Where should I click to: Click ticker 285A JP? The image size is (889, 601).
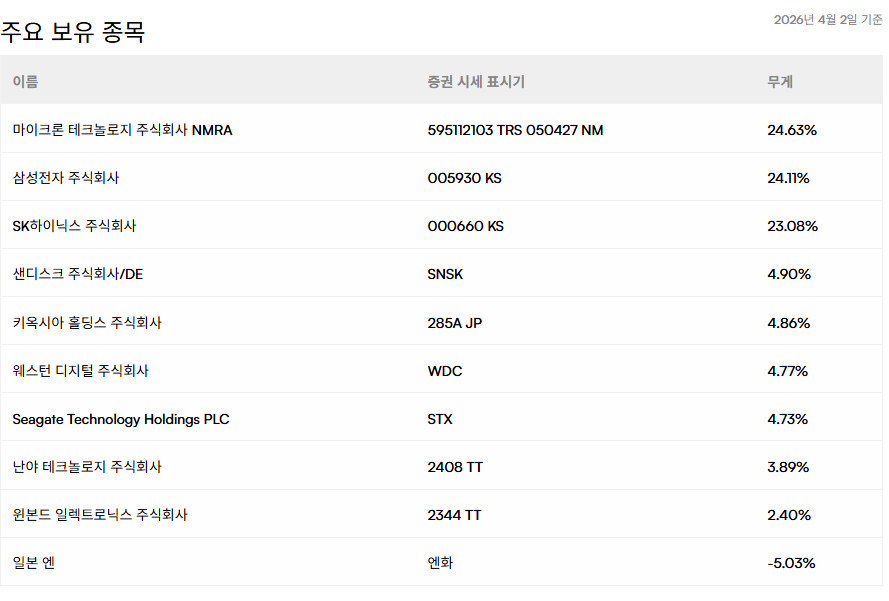455,323
